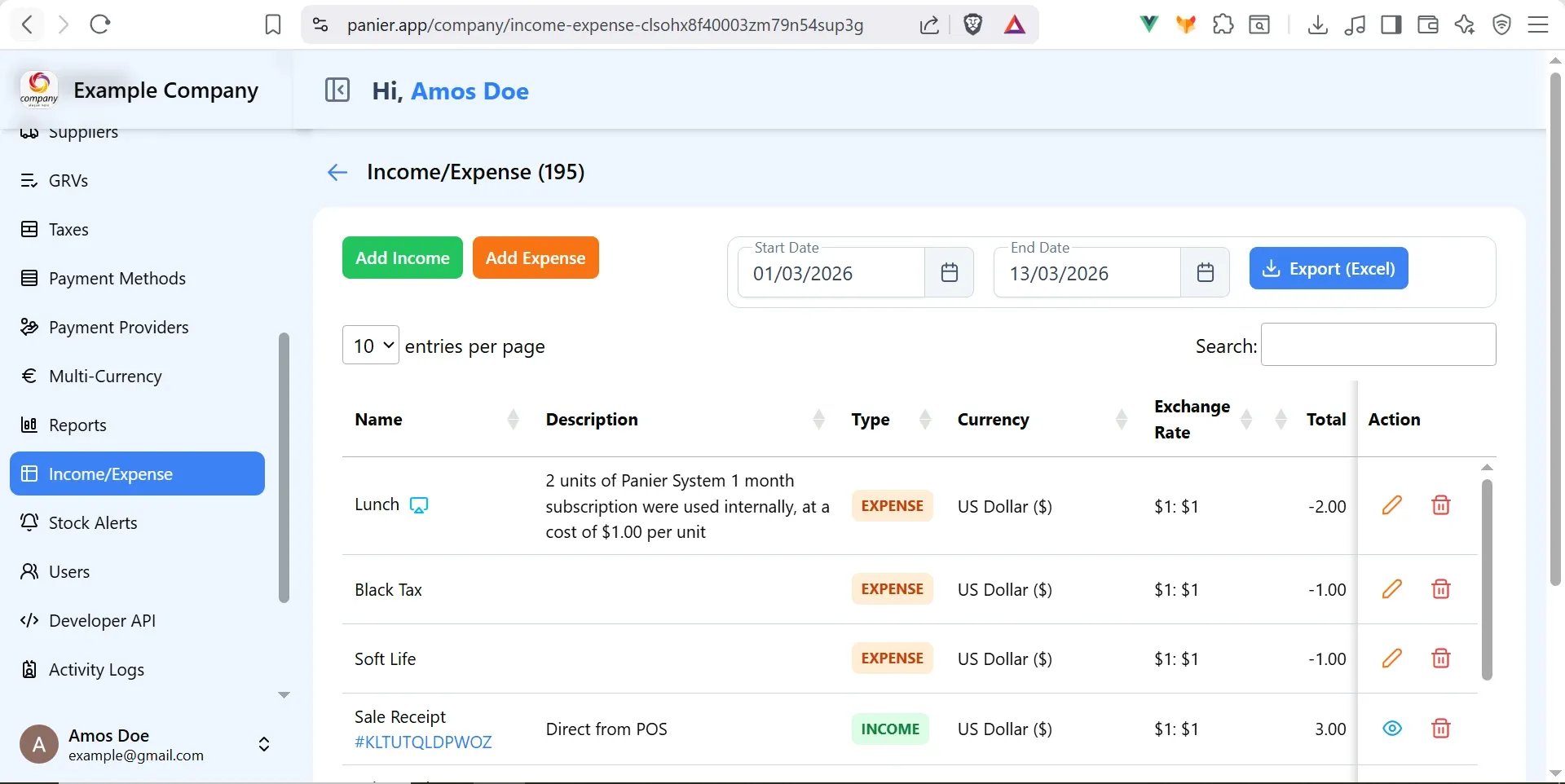Open the #KLTUTQLDPWOZ sale receipt link

[x=423, y=742]
